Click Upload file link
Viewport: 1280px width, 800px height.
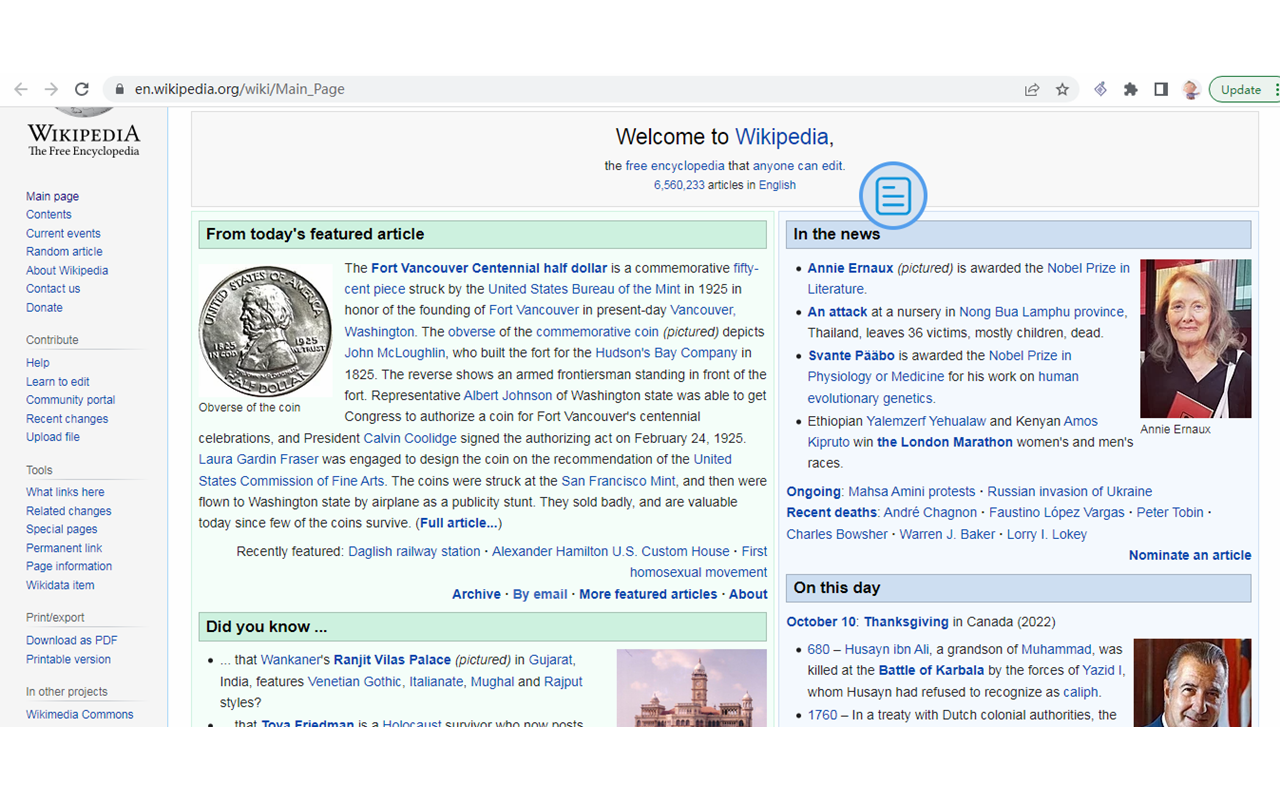[x=53, y=437]
